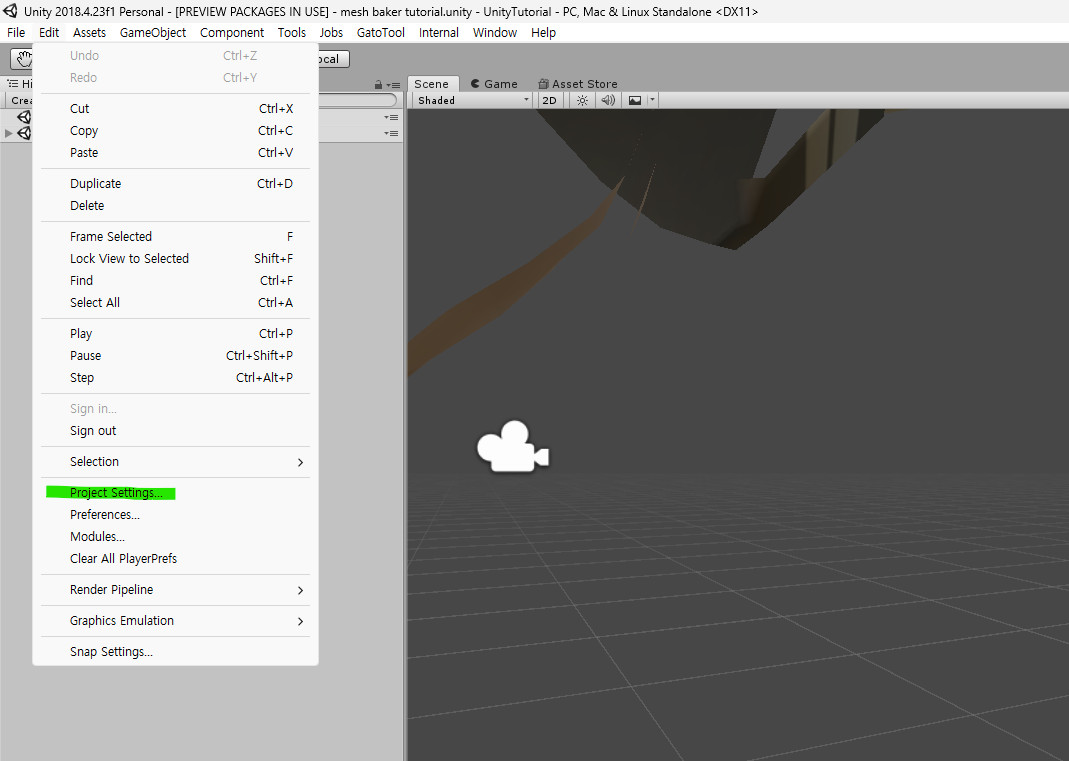Open Hierarchy panel options menu
1069x761 pixels.
tap(393, 85)
